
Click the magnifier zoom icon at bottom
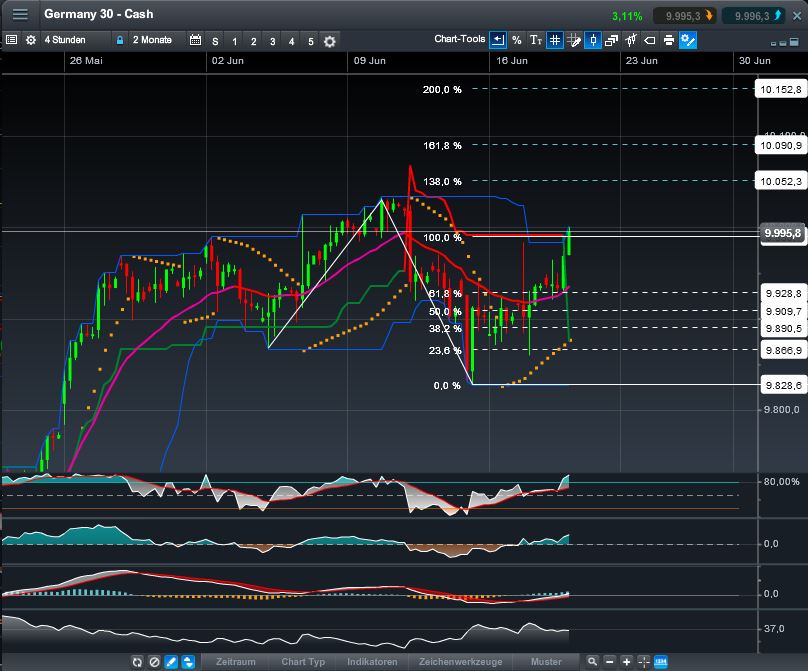tap(593, 662)
